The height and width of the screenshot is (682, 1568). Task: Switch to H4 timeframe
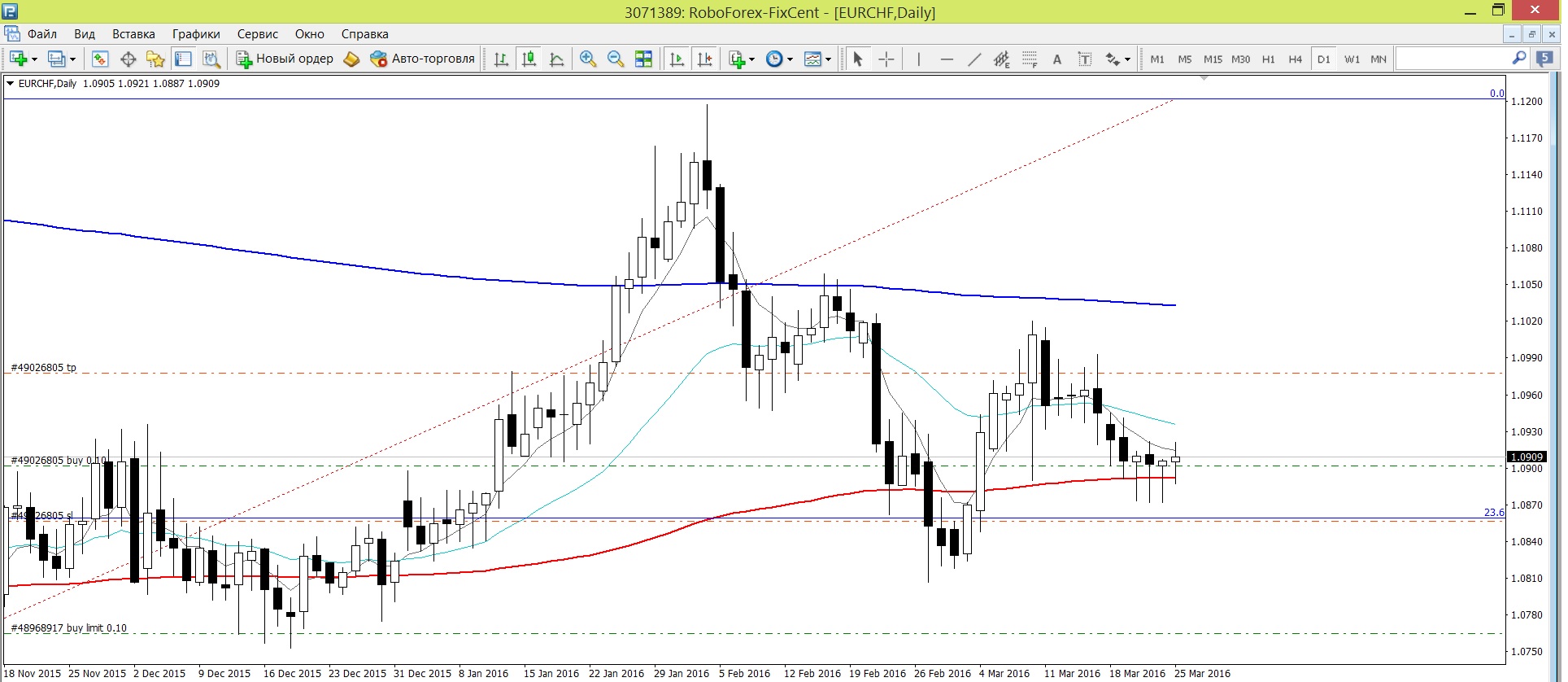tap(1296, 59)
